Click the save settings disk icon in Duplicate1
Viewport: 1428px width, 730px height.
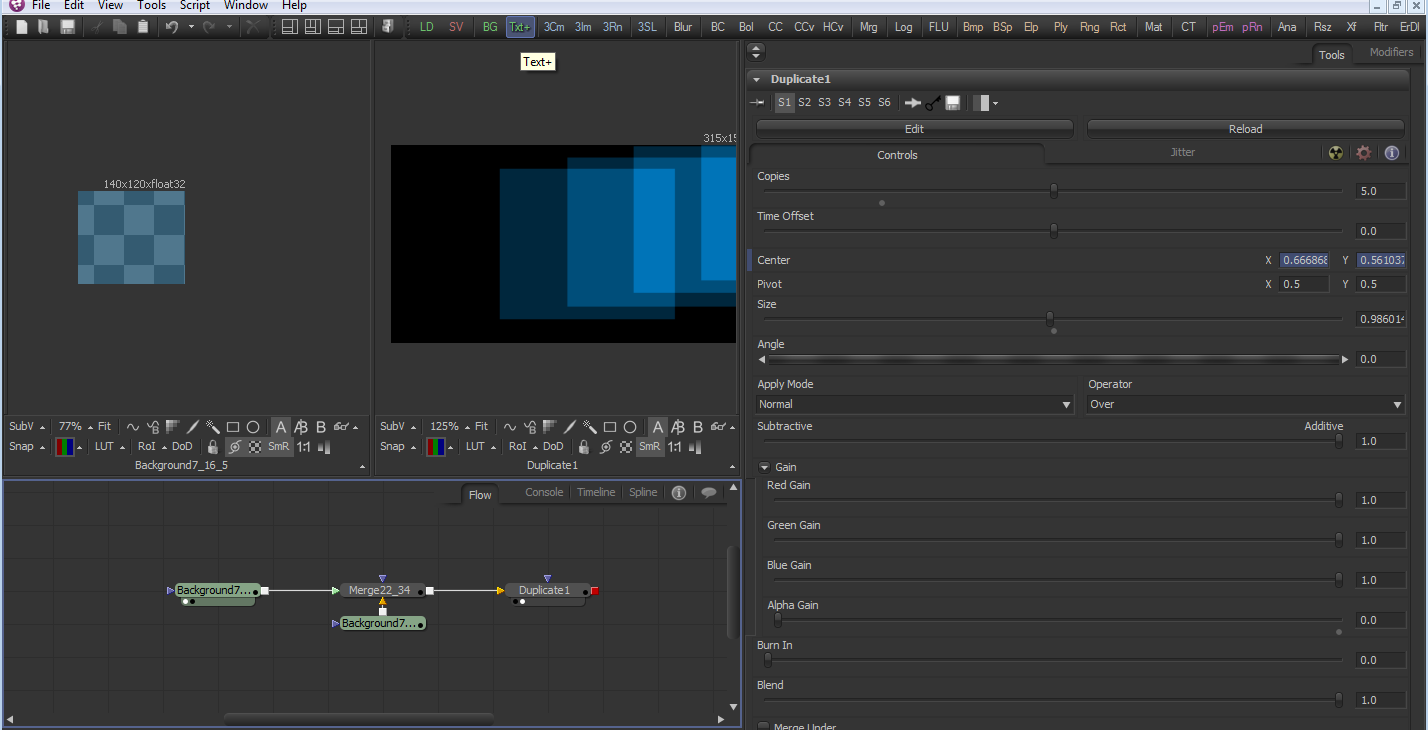[x=953, y=103]
